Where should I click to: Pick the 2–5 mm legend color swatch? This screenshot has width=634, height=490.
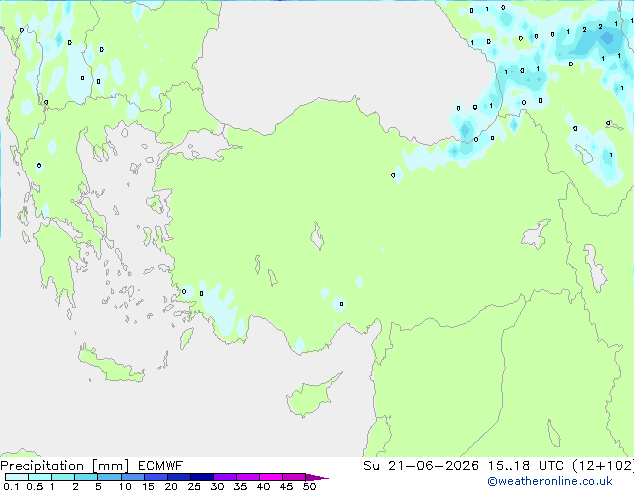[x=86, y=477]
